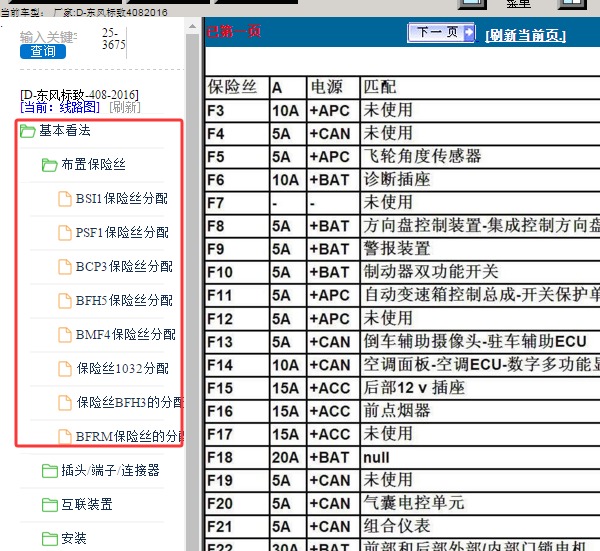Click the 匹配 column header
This screenshot has width=600, height=551.
(480, 87)
